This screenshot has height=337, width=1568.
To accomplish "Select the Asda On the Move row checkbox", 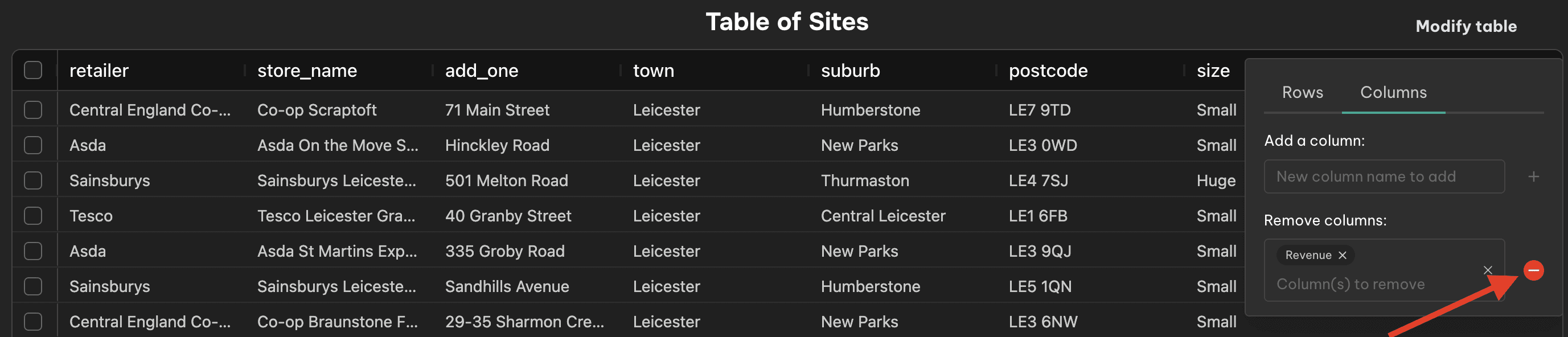I will coord(33,145).
